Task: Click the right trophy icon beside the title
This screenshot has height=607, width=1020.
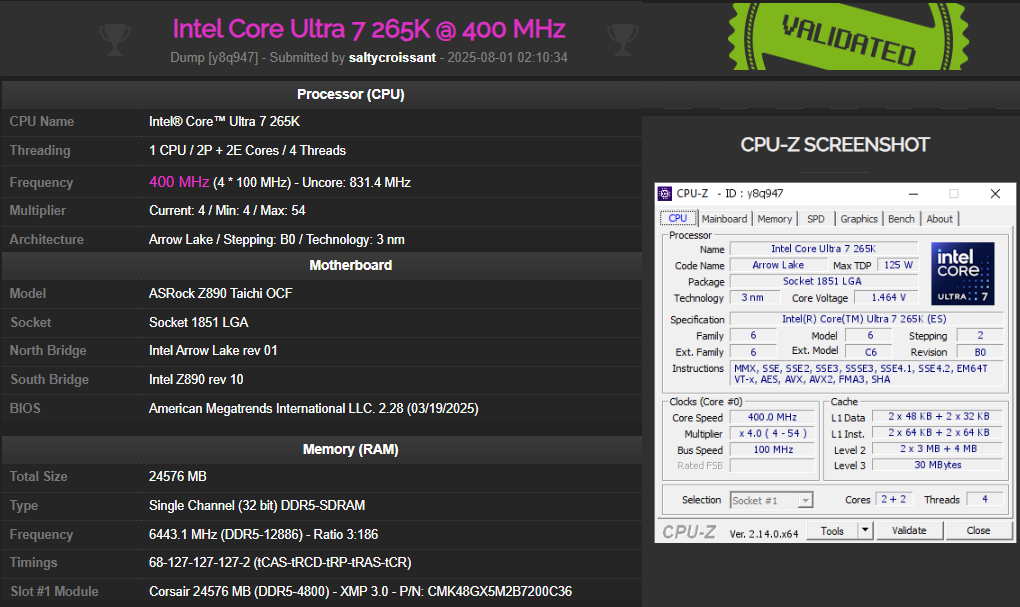Action: click(x=623, y=39)
